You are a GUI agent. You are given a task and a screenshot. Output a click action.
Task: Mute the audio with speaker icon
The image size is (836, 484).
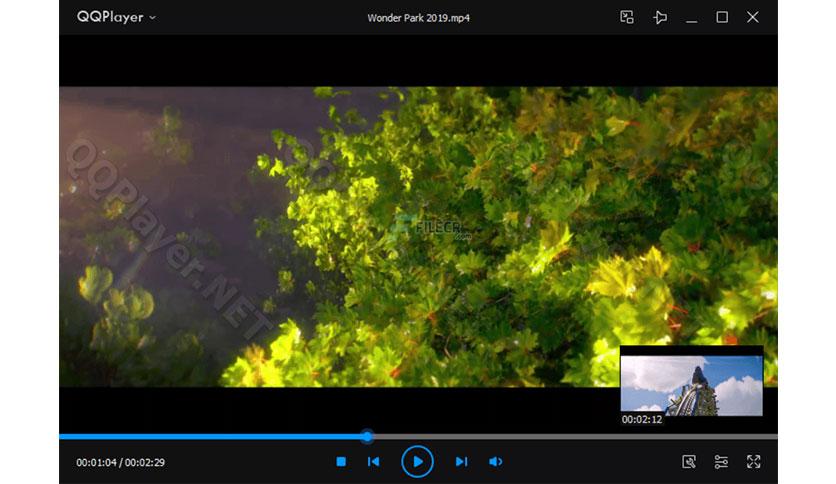495,462
